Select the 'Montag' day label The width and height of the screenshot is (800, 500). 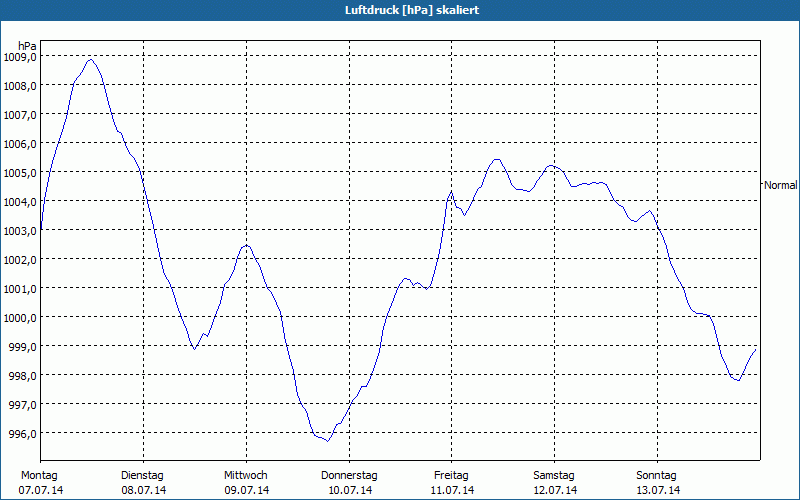[x=39, y=476]
